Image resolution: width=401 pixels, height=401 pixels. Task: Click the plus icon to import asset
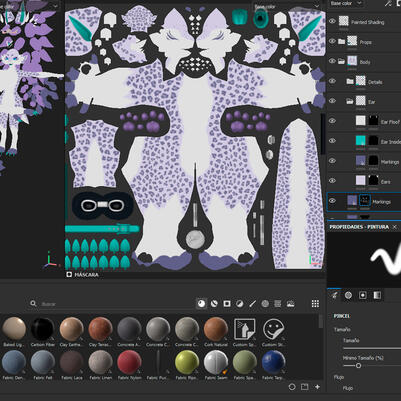pyautogui.click(x=317, y=387)
